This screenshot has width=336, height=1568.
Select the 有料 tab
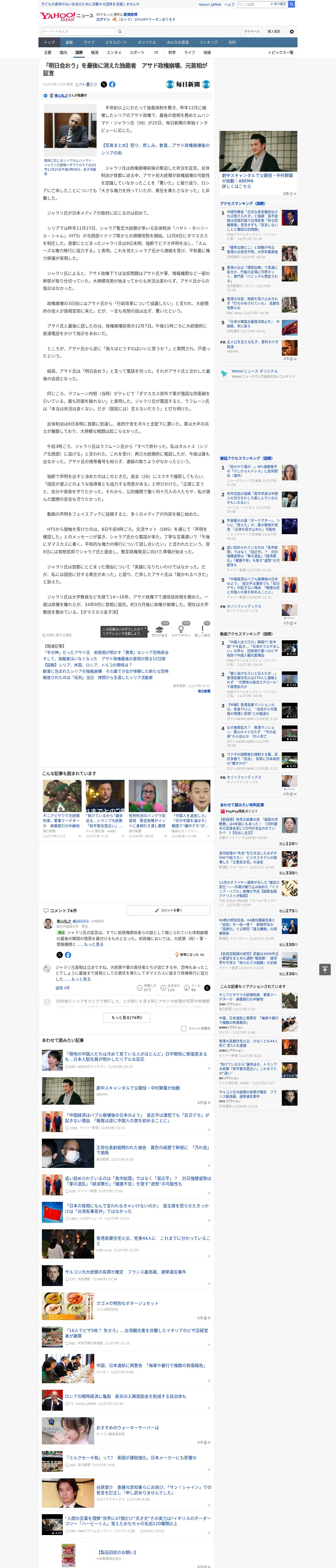pyautogui.click(x=232, y=43)
